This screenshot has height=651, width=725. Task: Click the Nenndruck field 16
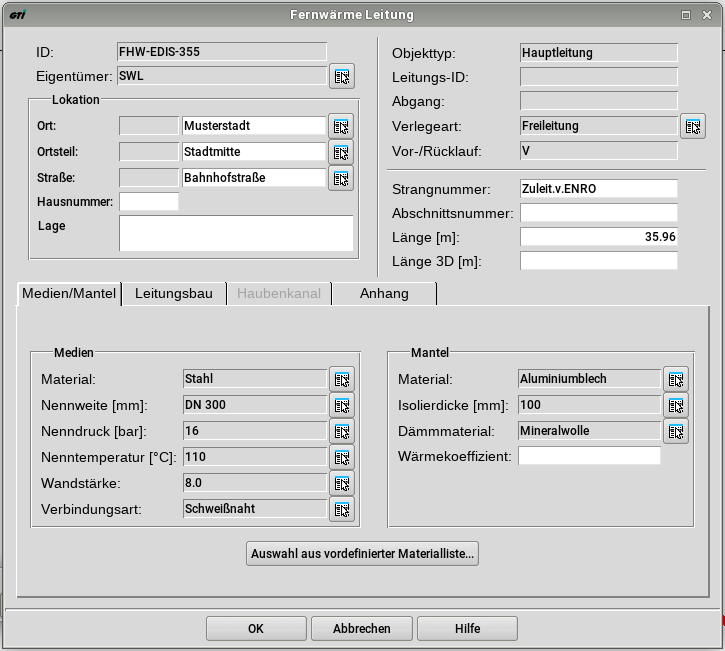coord(255,430)
